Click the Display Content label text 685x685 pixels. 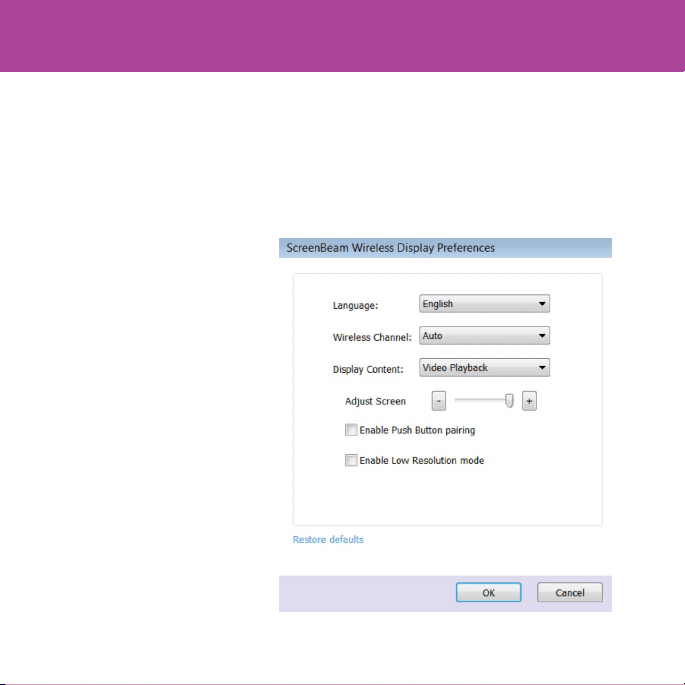368,369
